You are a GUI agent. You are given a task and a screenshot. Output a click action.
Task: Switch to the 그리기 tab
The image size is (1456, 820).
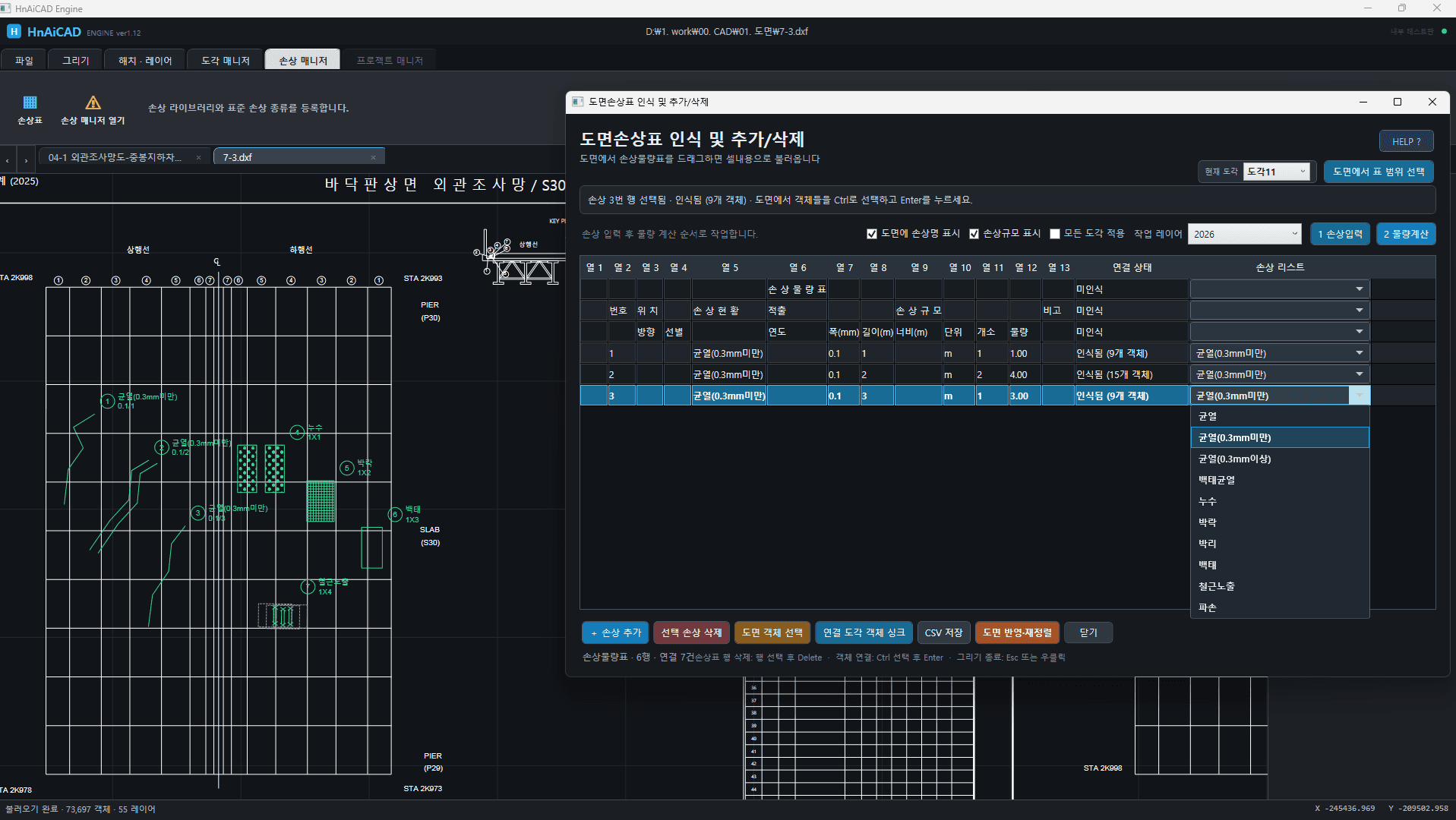click(76, 61)
